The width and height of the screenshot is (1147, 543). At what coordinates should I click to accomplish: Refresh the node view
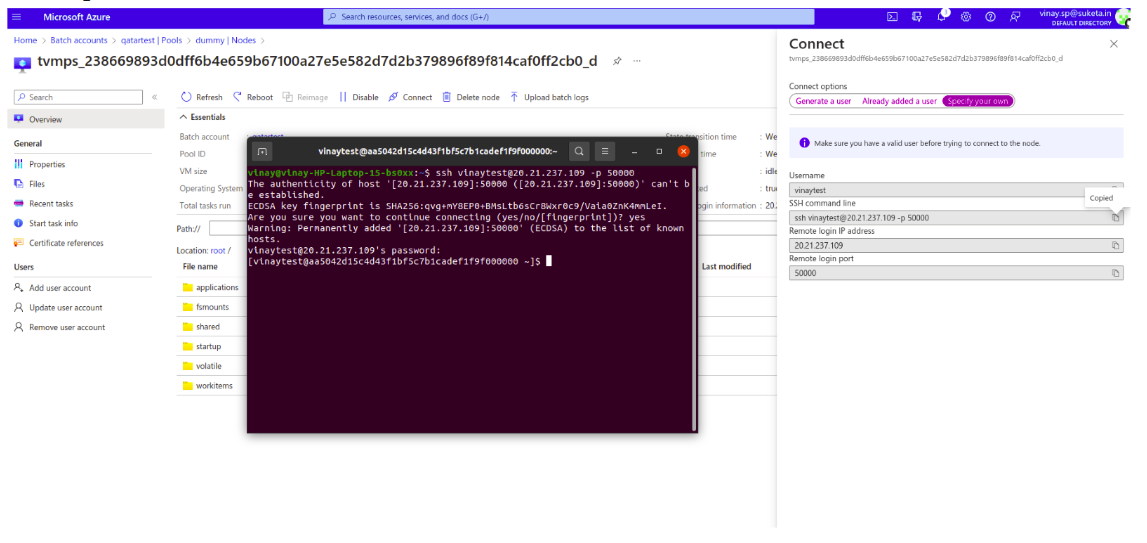202,97
